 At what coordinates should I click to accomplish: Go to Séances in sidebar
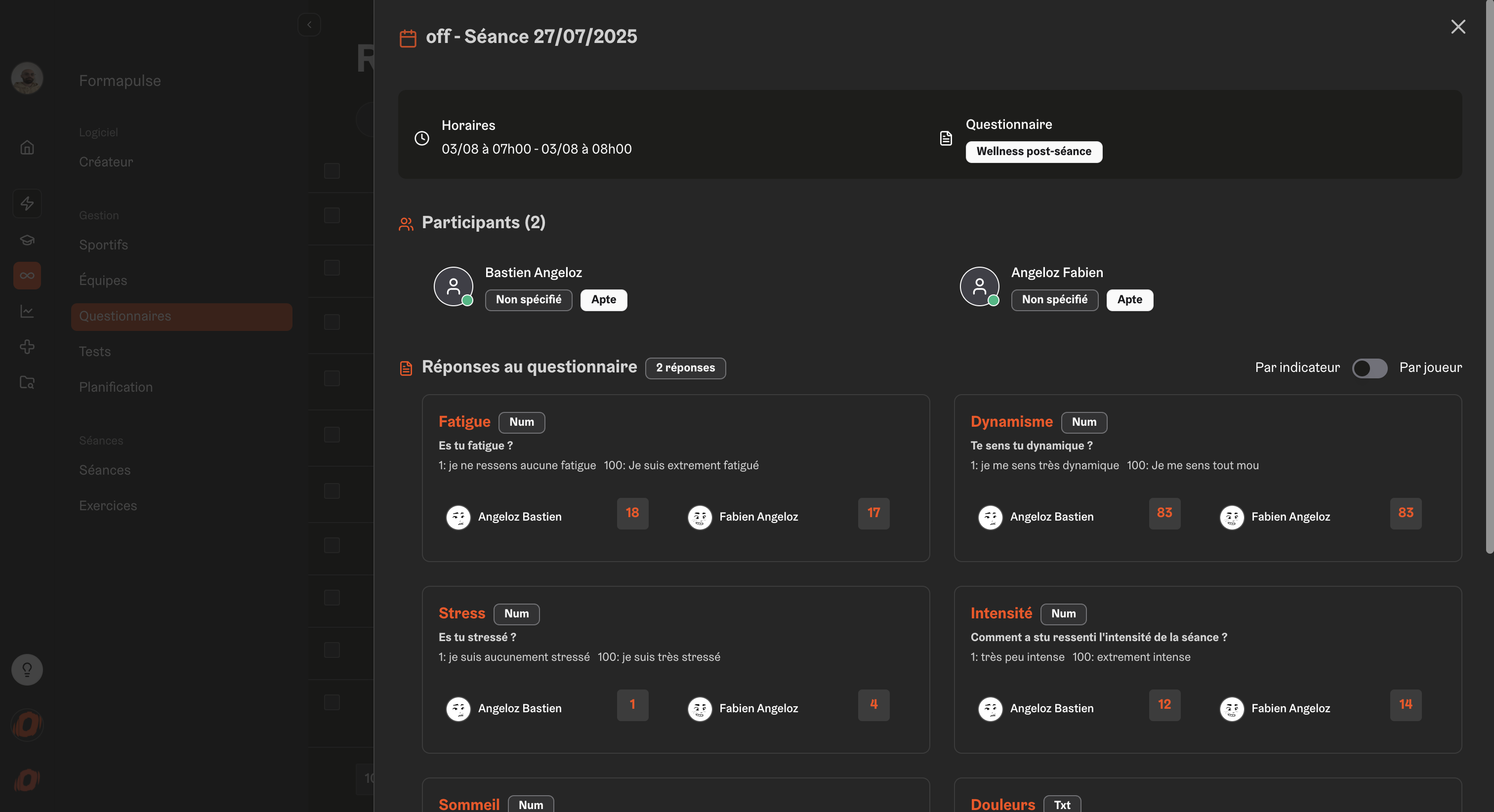coord(105,470)
